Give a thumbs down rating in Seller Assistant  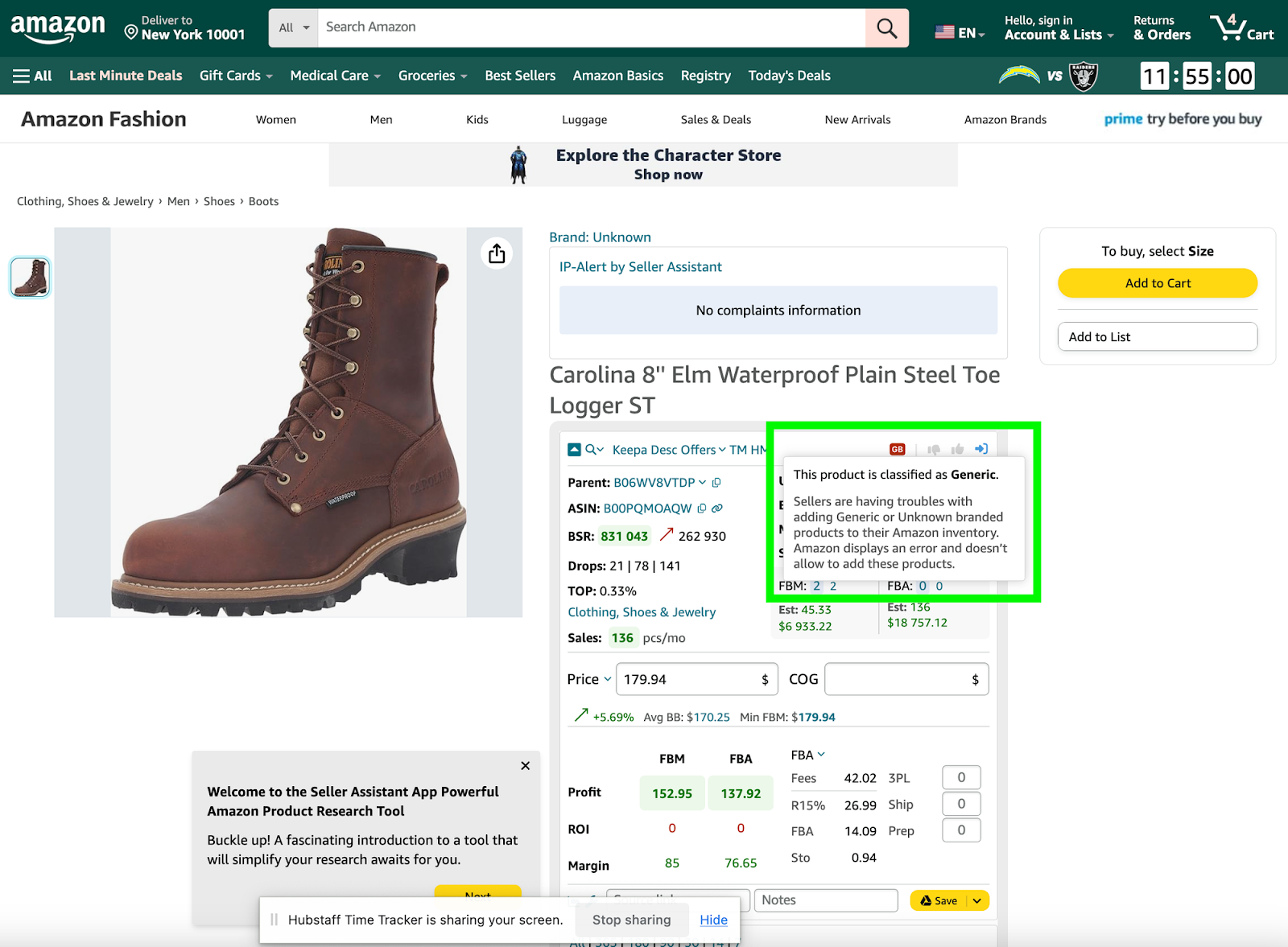933,448
